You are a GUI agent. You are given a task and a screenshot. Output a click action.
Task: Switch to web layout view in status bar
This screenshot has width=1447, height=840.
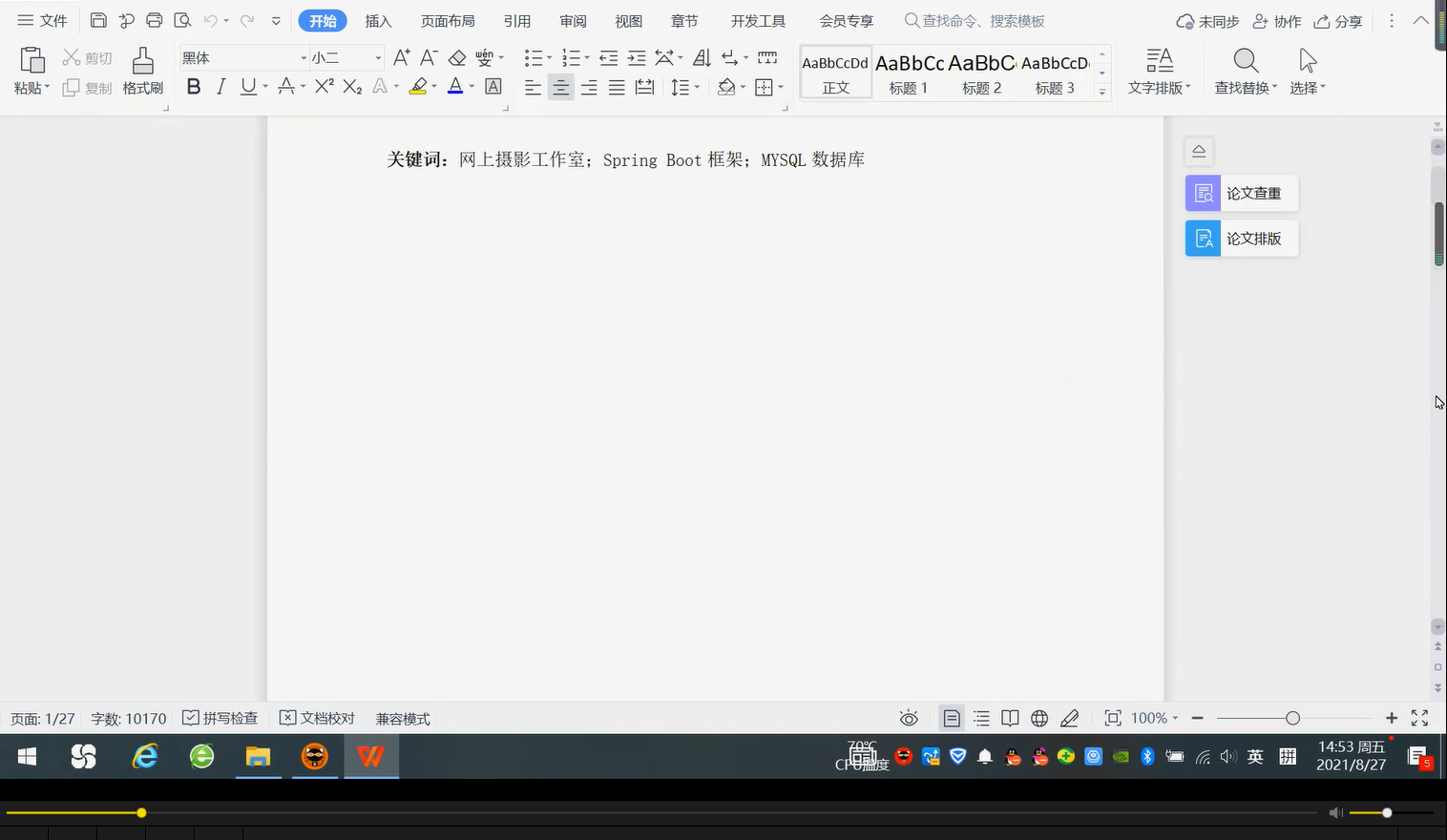pos(1038,718)
